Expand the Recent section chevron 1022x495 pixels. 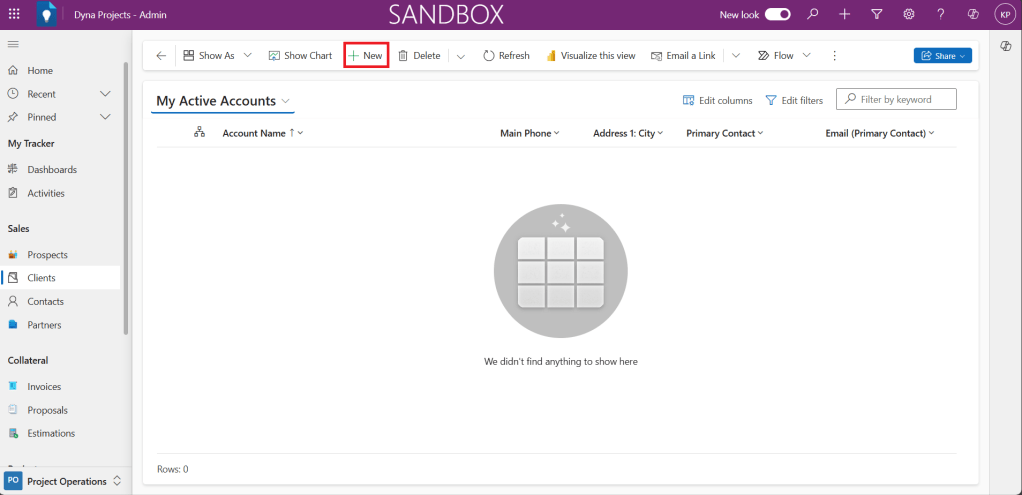click(x=105, y=94)
